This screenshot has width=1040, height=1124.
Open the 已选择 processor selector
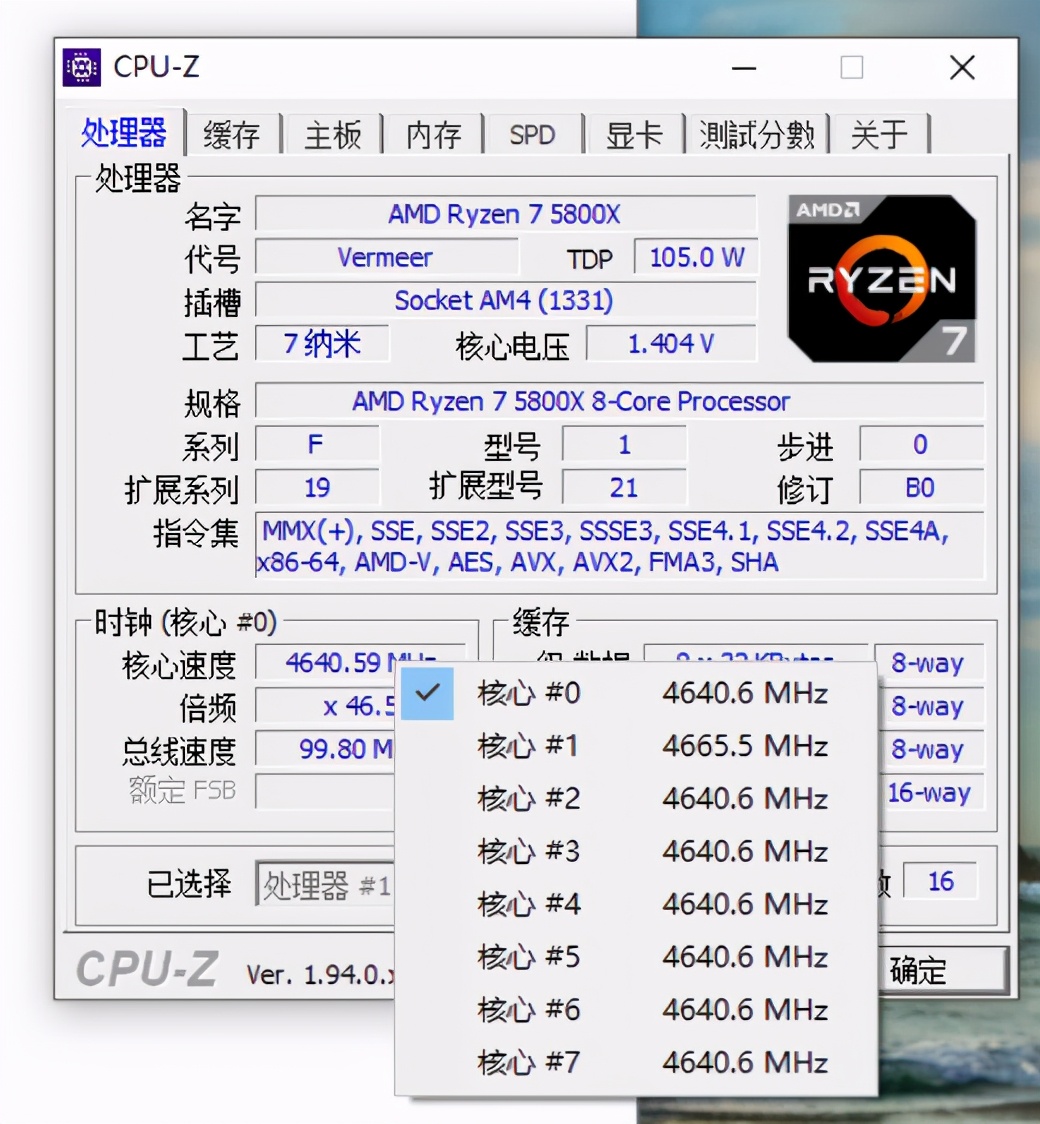[x=330, y=885]
